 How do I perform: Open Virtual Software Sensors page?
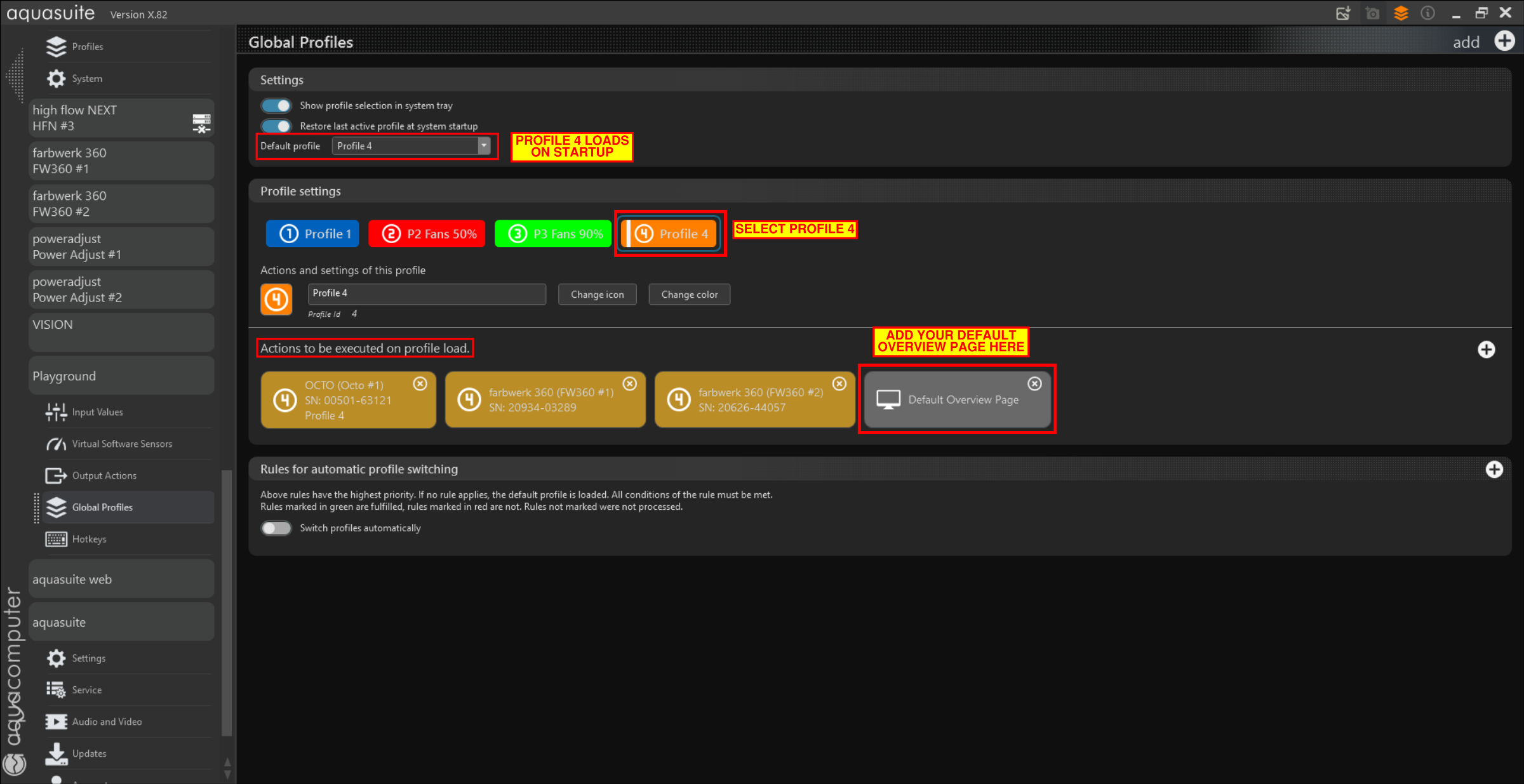[121, 444]
